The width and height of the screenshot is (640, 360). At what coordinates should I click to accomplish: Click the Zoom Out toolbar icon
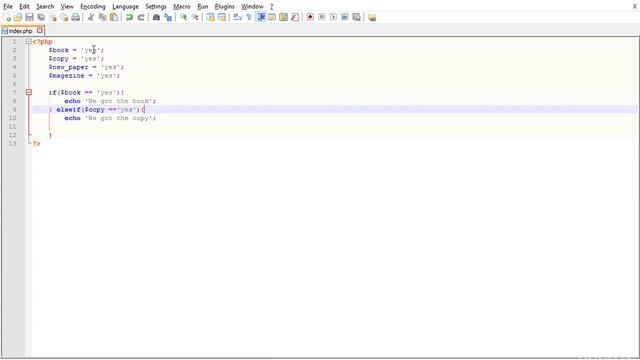coord(195,17)
